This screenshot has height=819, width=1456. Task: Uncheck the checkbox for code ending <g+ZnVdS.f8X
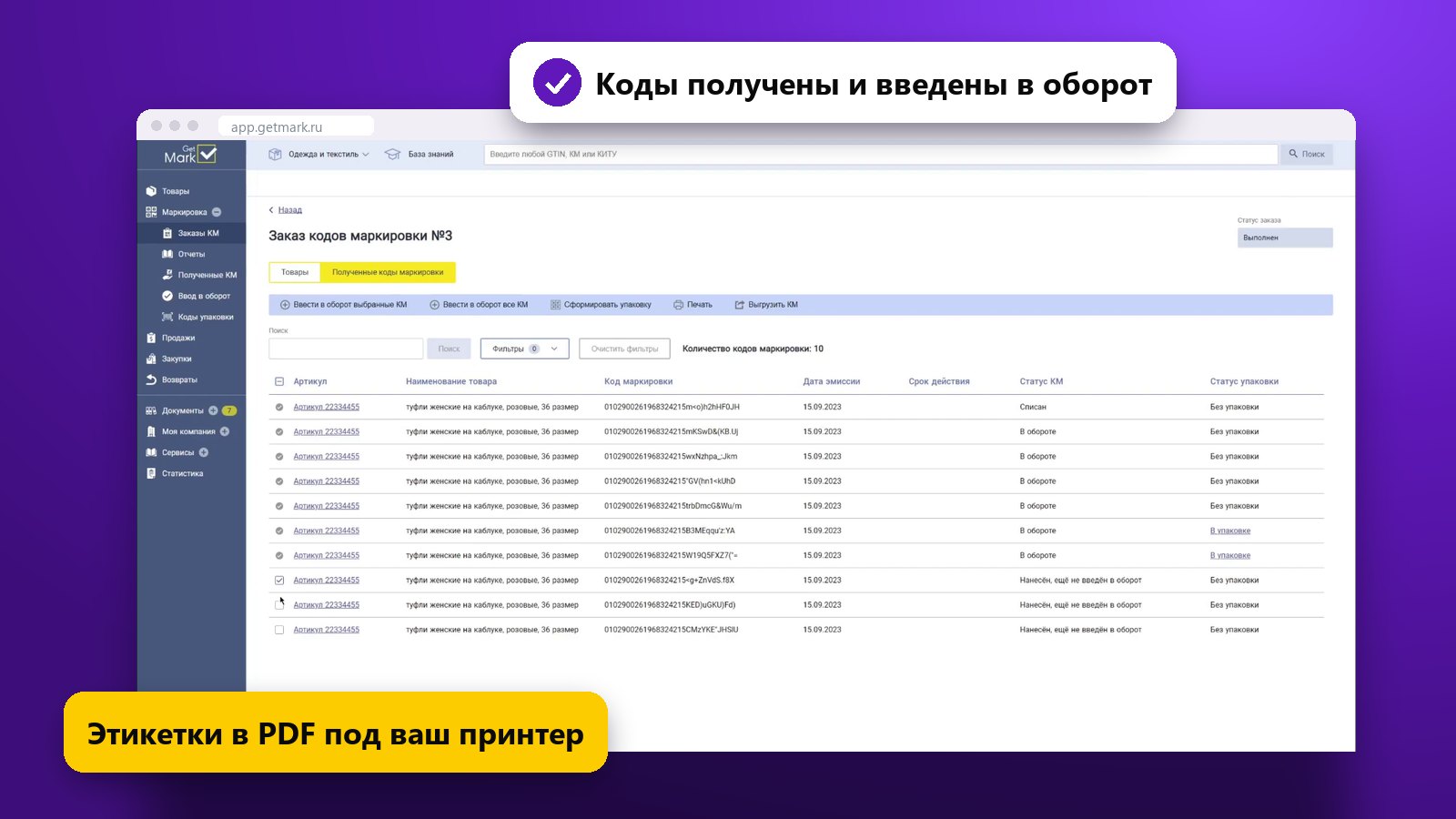click(279, 581)
